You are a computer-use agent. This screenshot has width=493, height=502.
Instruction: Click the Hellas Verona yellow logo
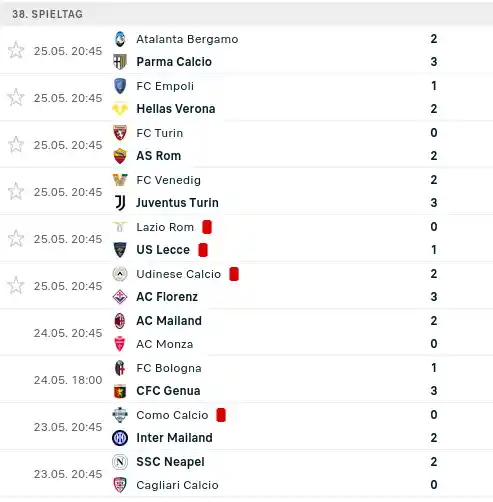120,109
